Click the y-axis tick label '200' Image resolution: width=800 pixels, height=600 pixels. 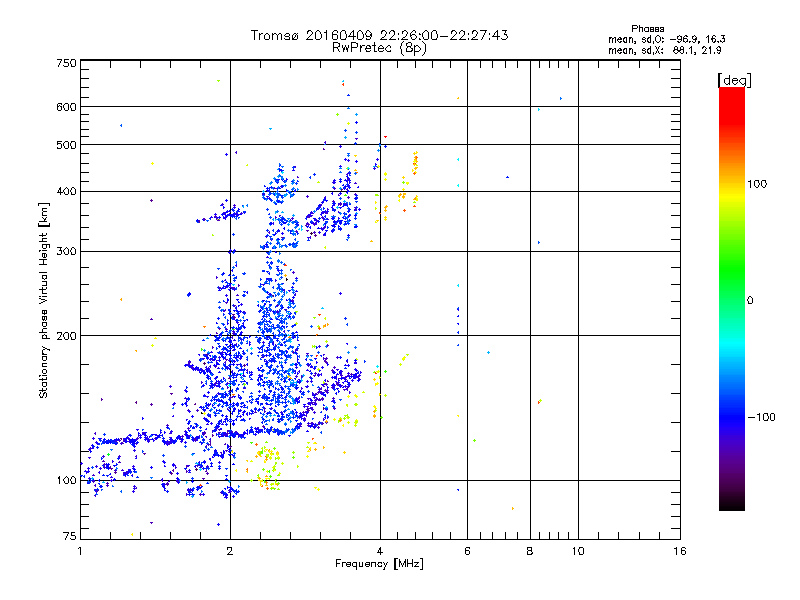click(x=67, y=336)
